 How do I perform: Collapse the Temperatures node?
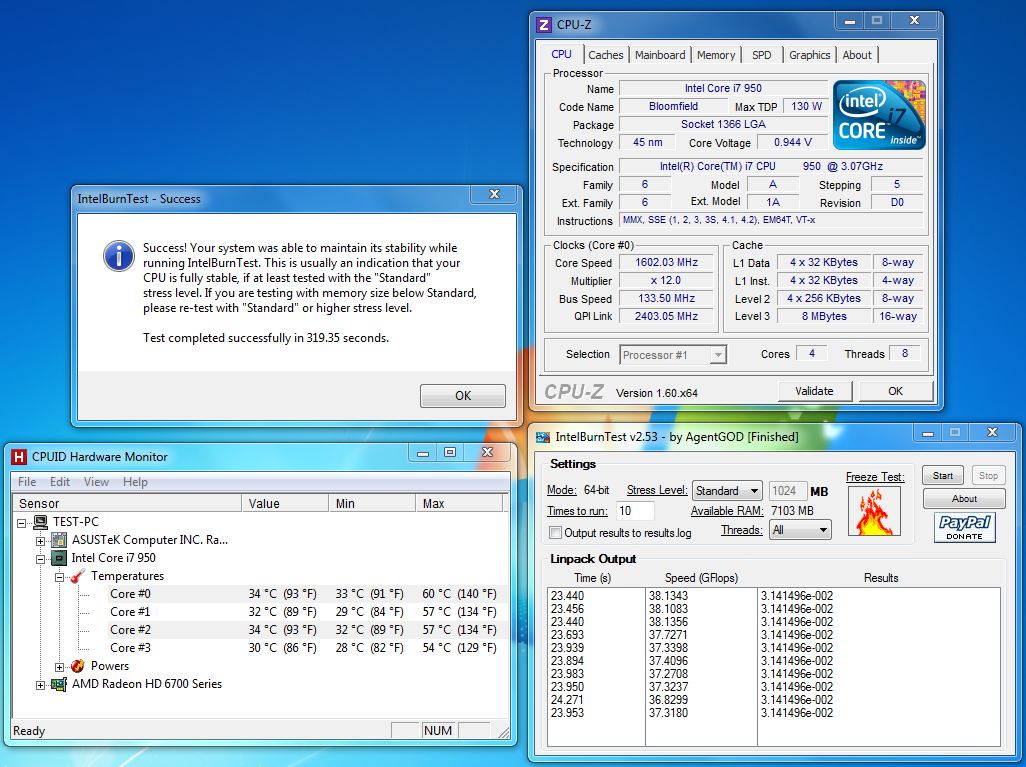click(x=60, y=577)
